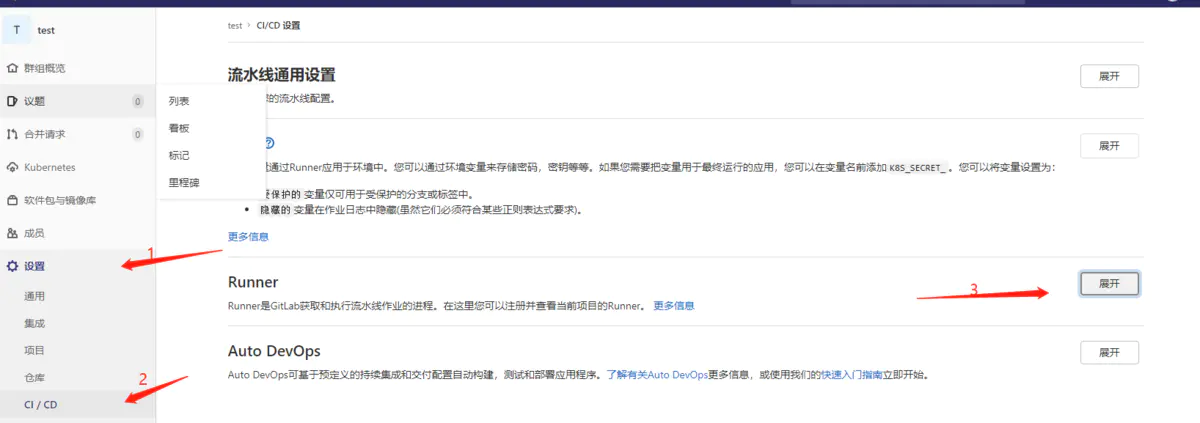Viewport: 1200px width, 423px height.
Task: Click the 0 count badge beside 合并请求
Action: coord(138,134)
